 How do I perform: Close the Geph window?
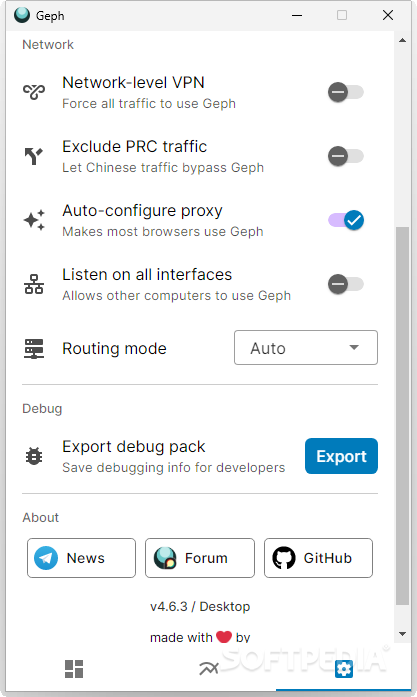(x=388, y=15)
